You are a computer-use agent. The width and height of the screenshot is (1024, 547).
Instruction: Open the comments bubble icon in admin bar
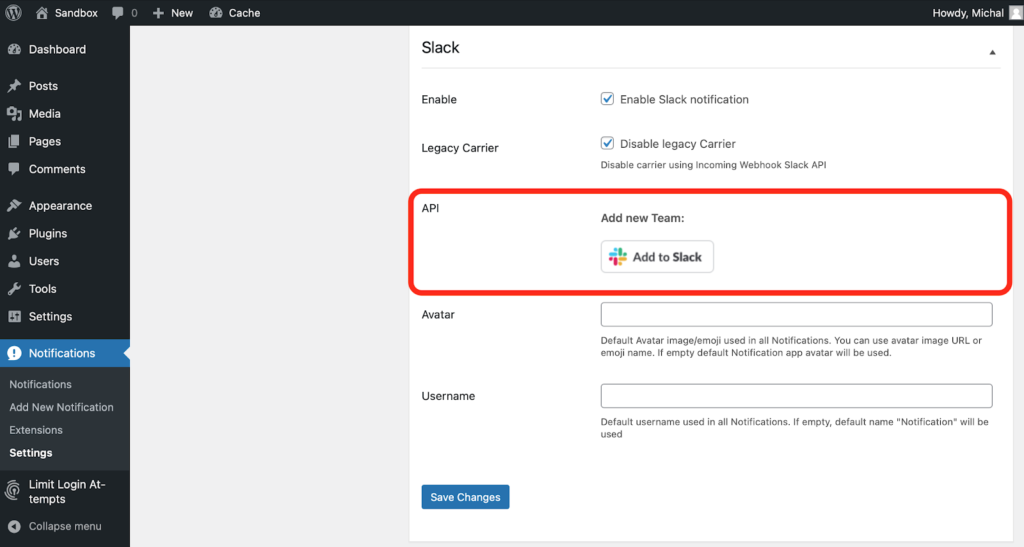118,13
